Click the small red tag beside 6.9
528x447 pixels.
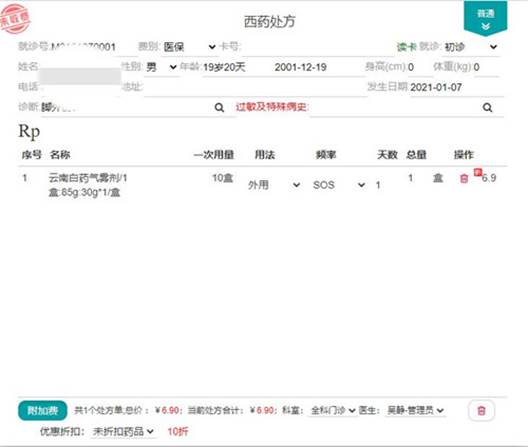tap(478, 172)
